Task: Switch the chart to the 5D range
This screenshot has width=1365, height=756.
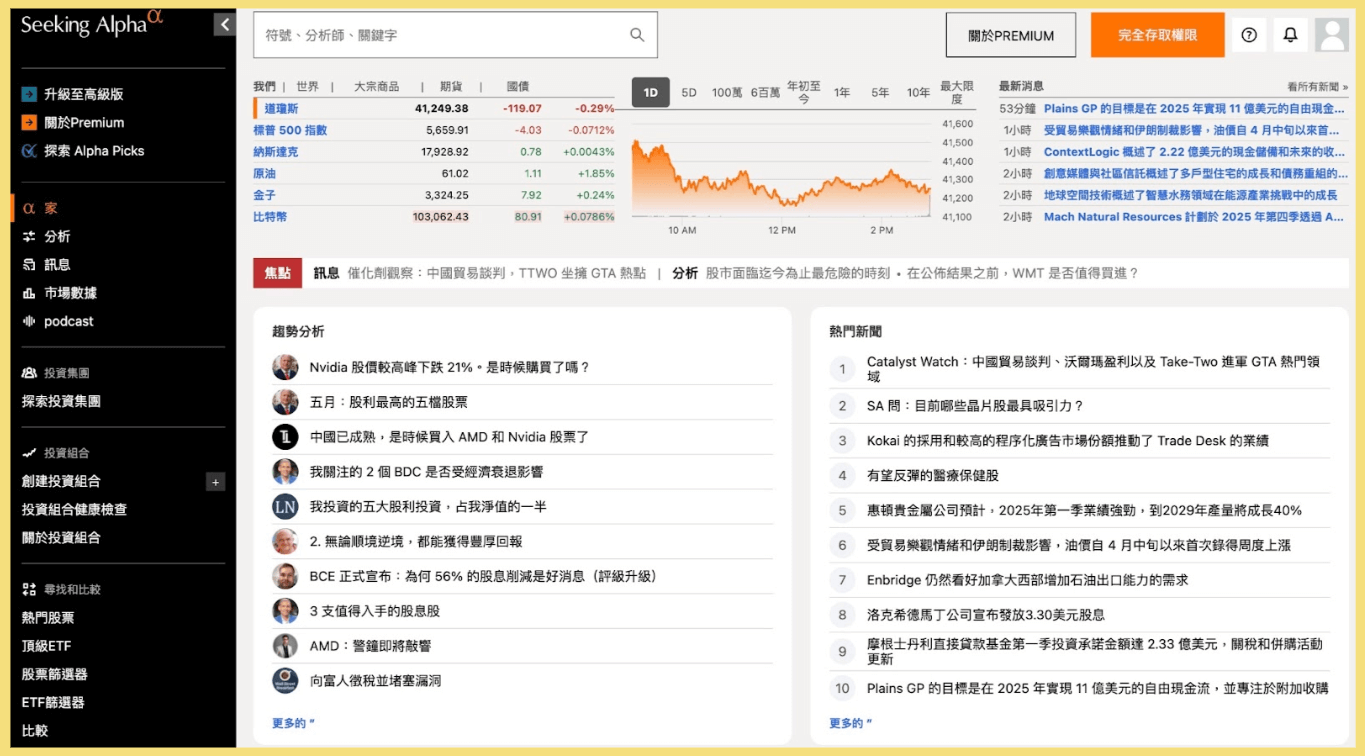Action: (687, 91)
